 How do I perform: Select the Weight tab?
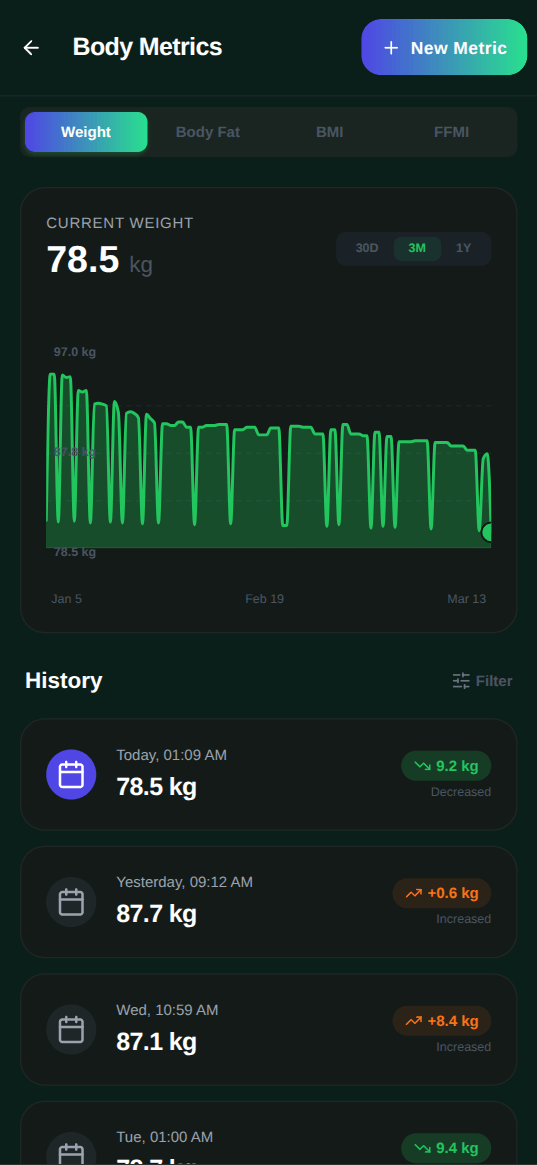pyautogui.click(x=86, y=132)
